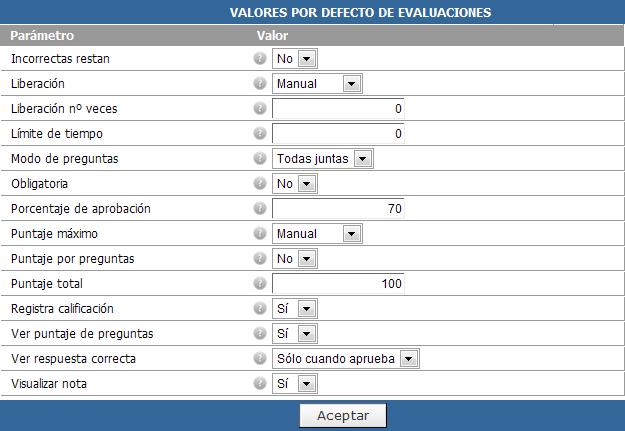Show help for Registra calificación
The image size is (625, 431).
pyautogui.click(x=259, y=309)
